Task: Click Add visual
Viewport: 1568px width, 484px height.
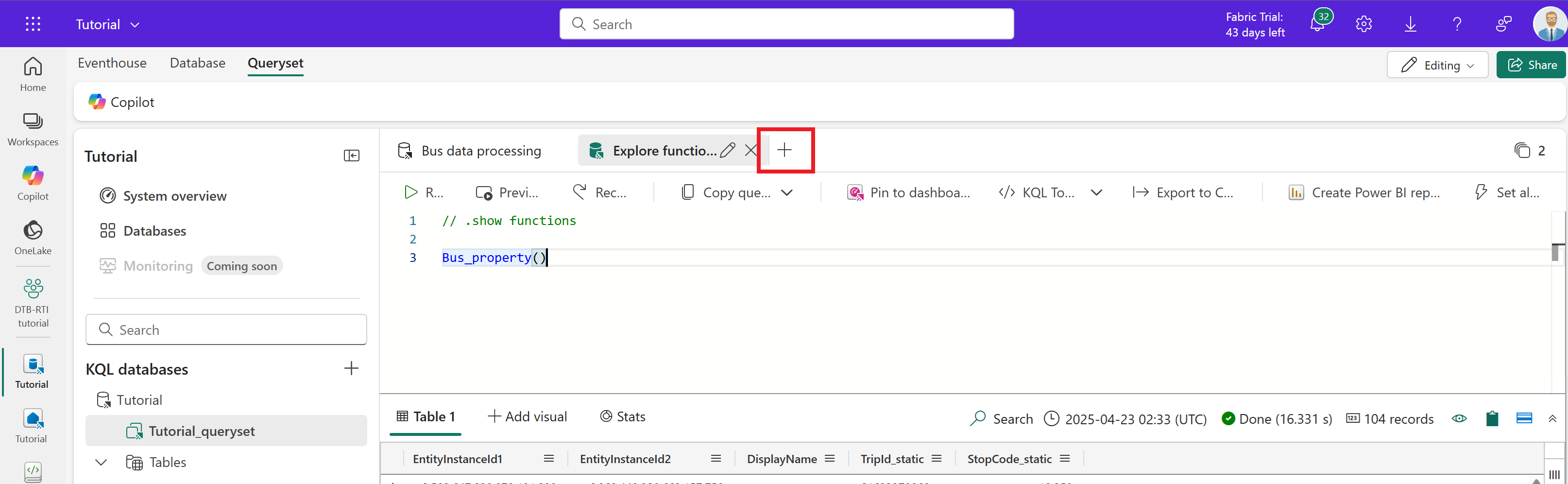Action: coord(527,416)
